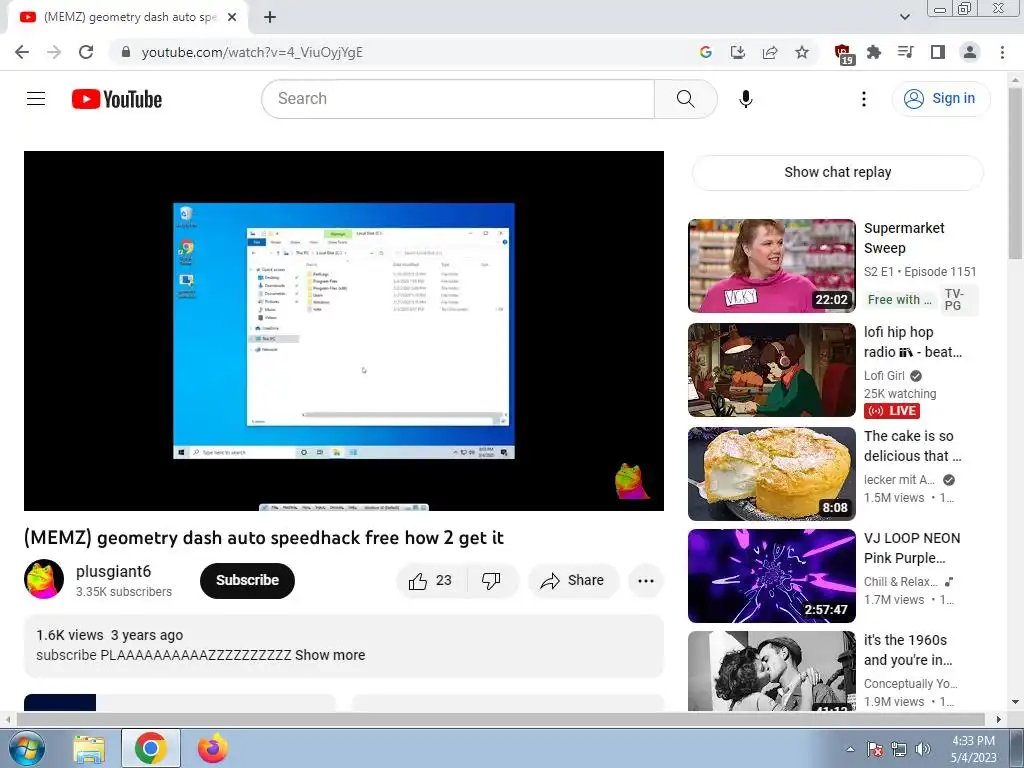Click the Google icon in address bar

tap(705, 52)
